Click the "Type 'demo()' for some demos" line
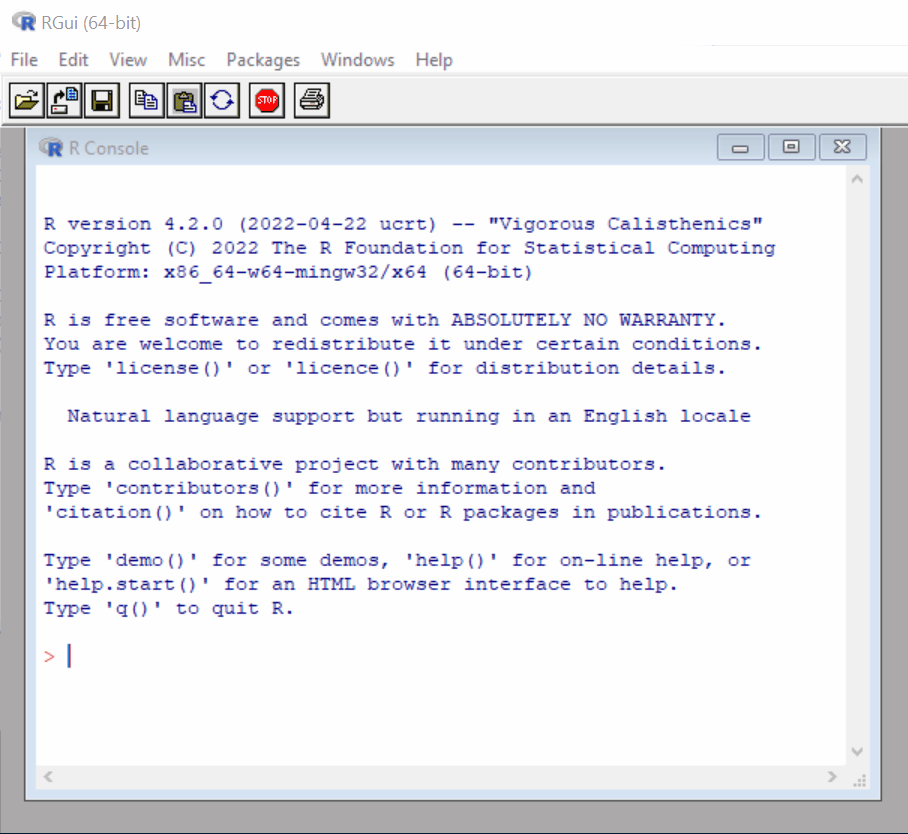The width and height of the screenshot is (908, 834). click(x=397, y=561)
